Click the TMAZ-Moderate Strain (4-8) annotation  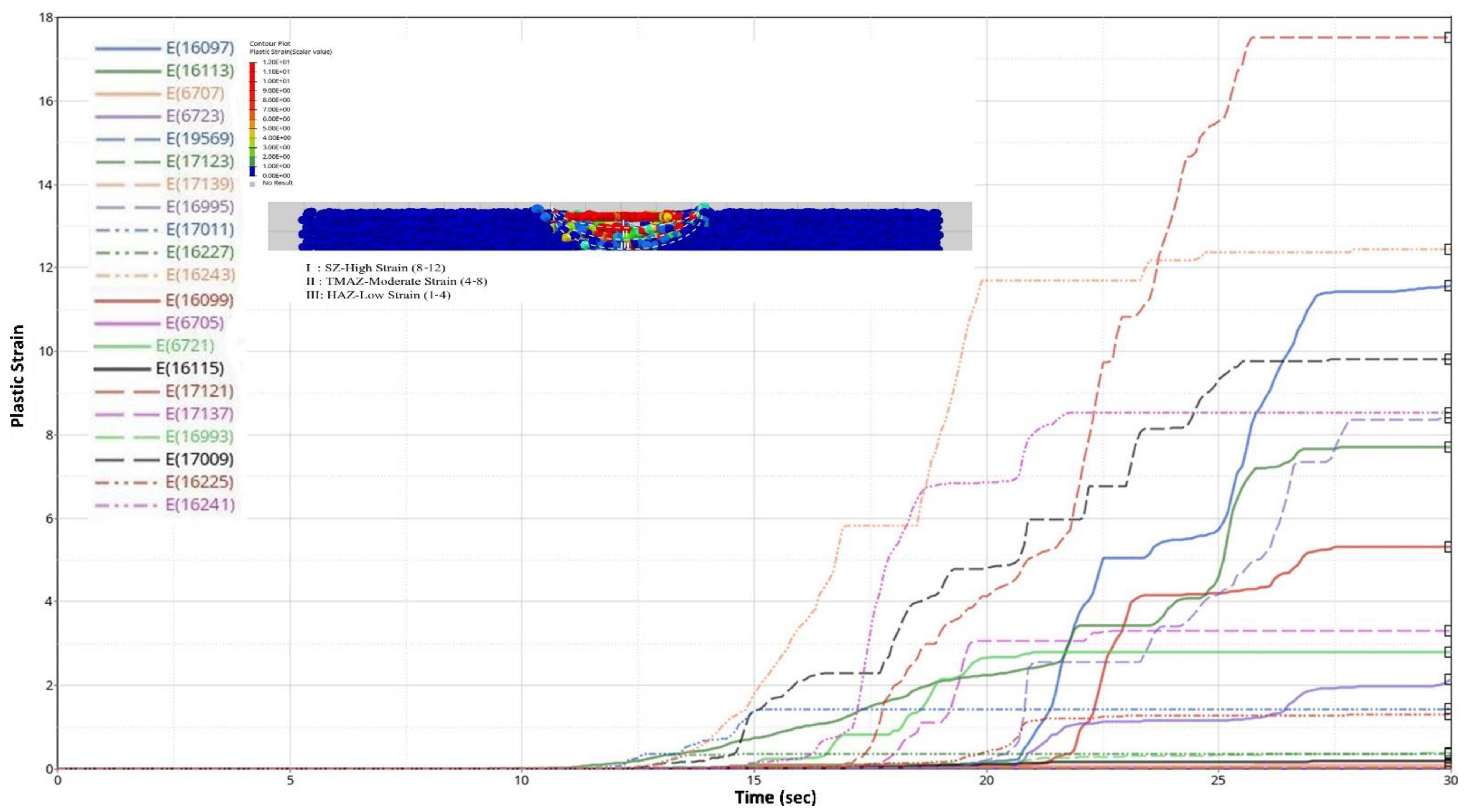[x=396, y=281]
